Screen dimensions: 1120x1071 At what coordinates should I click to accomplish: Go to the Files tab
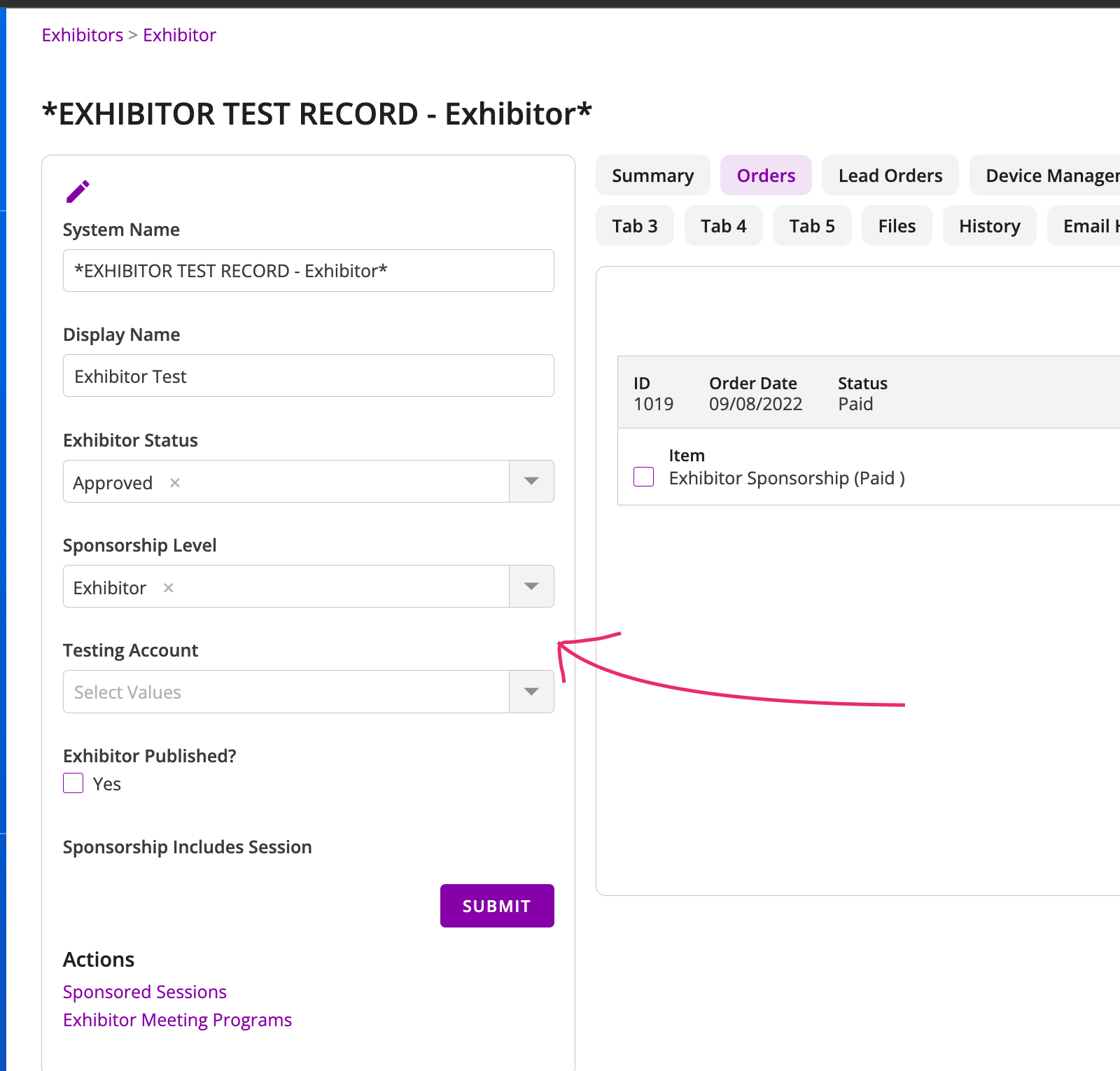pyautogui.click(x=897, y=226)
